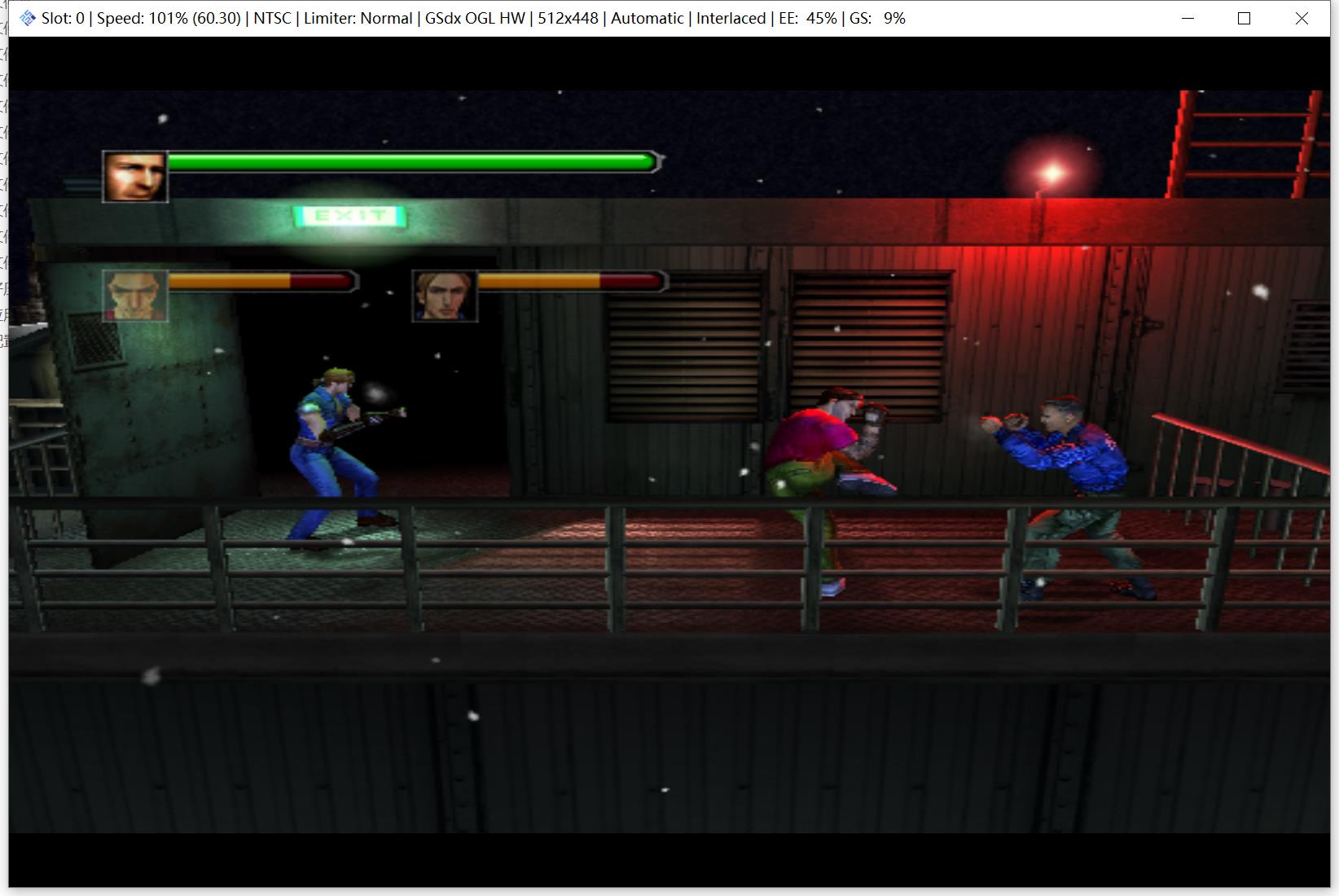This screenshot has width=1339, height=896.
Task: Click the '512x448' resolution text
Action: click(x=568, y=18)
